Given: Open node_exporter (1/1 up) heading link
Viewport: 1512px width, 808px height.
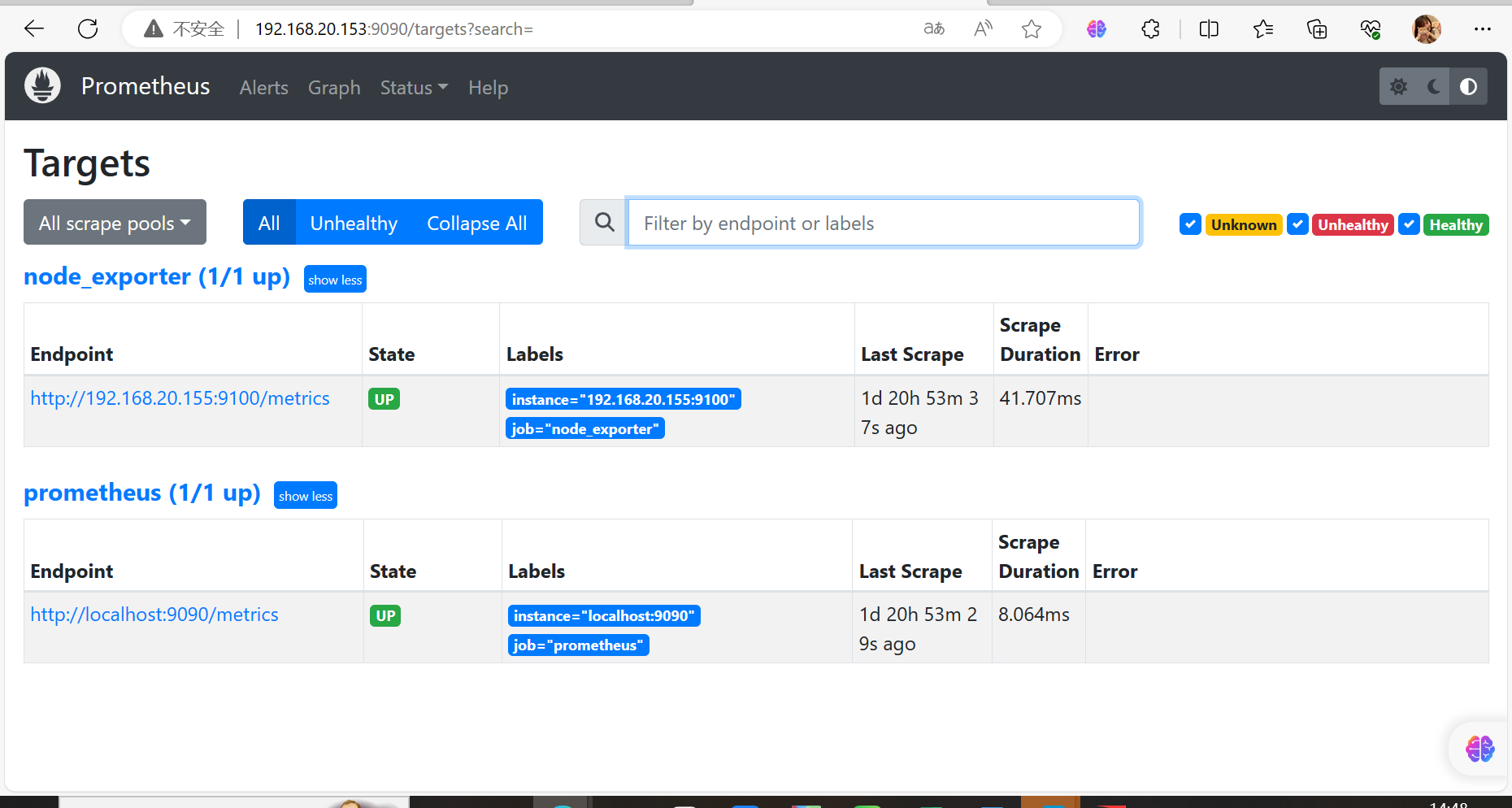Looking at the screenshot, I should (x=157, y=277).
